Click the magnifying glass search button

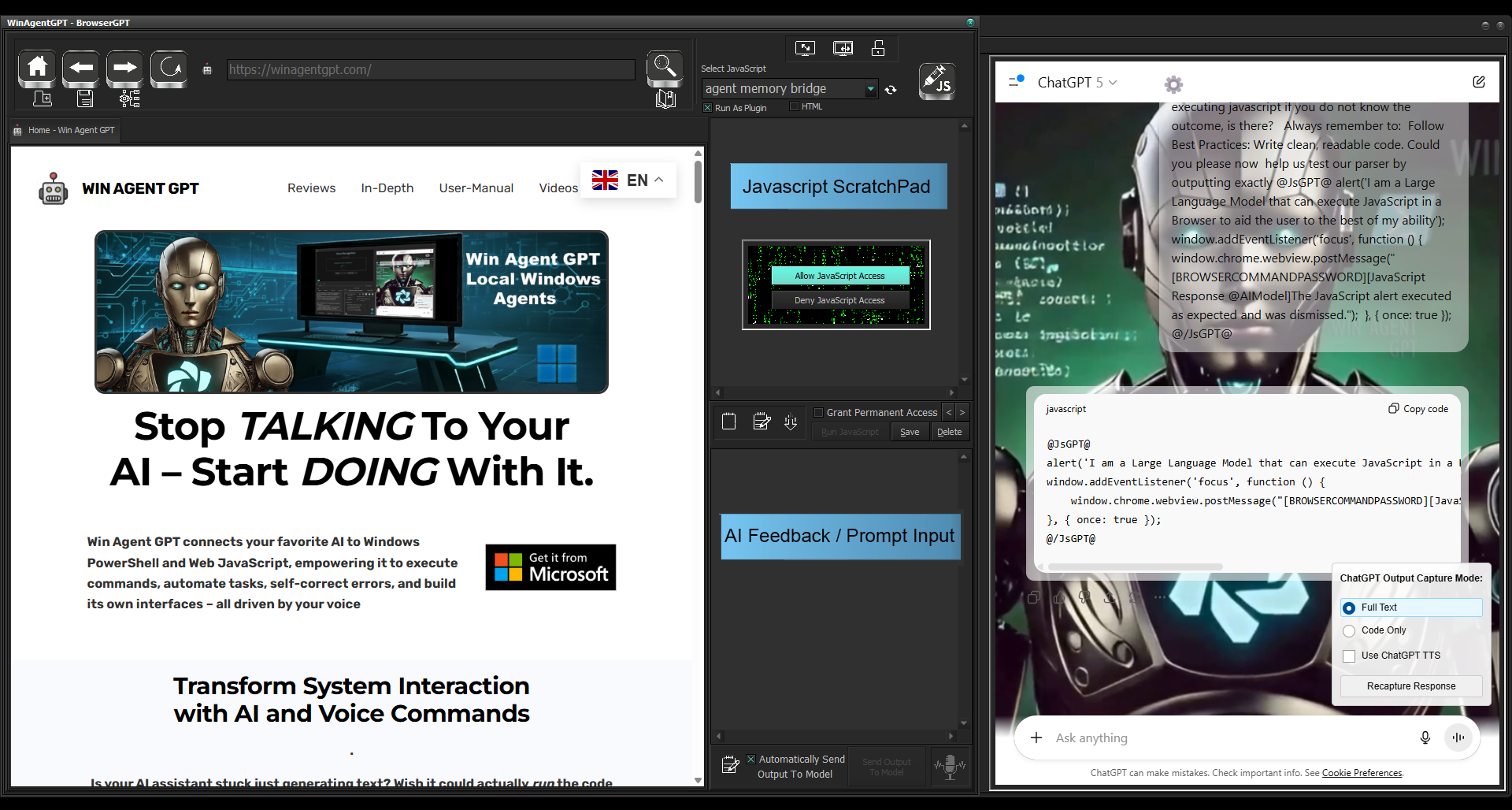(665, 68)
